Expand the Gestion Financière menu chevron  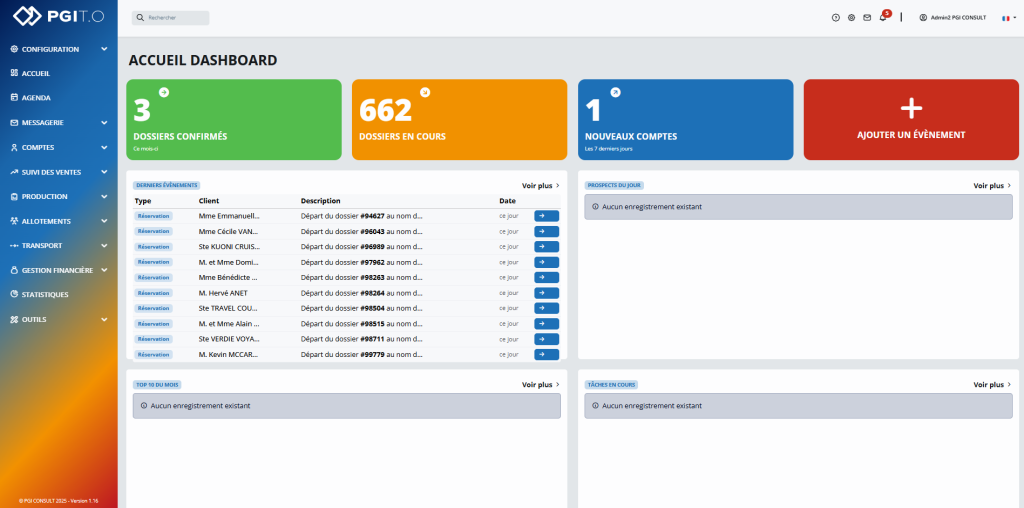[104, 270]
